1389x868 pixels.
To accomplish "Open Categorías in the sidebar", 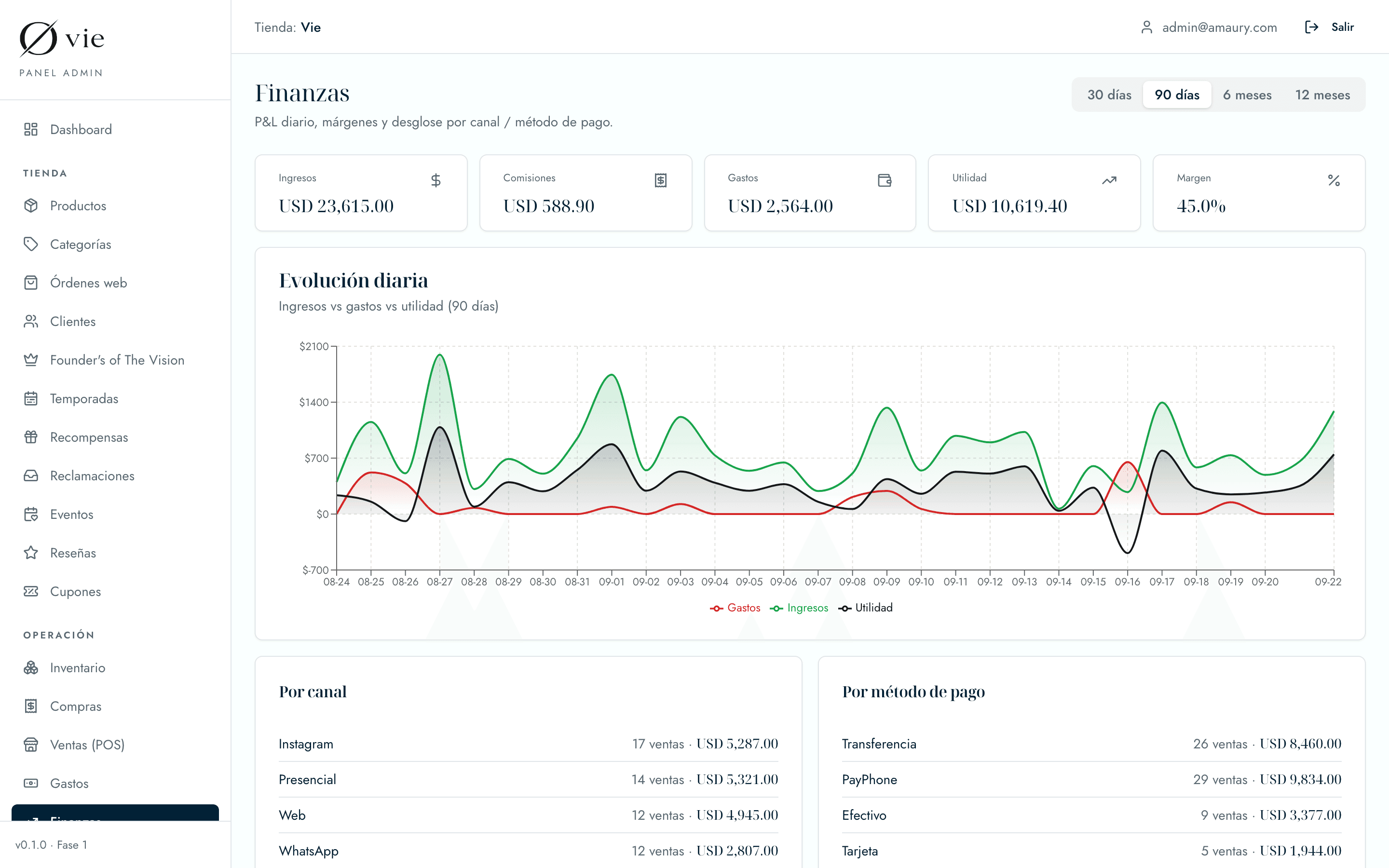I will 115,244.
